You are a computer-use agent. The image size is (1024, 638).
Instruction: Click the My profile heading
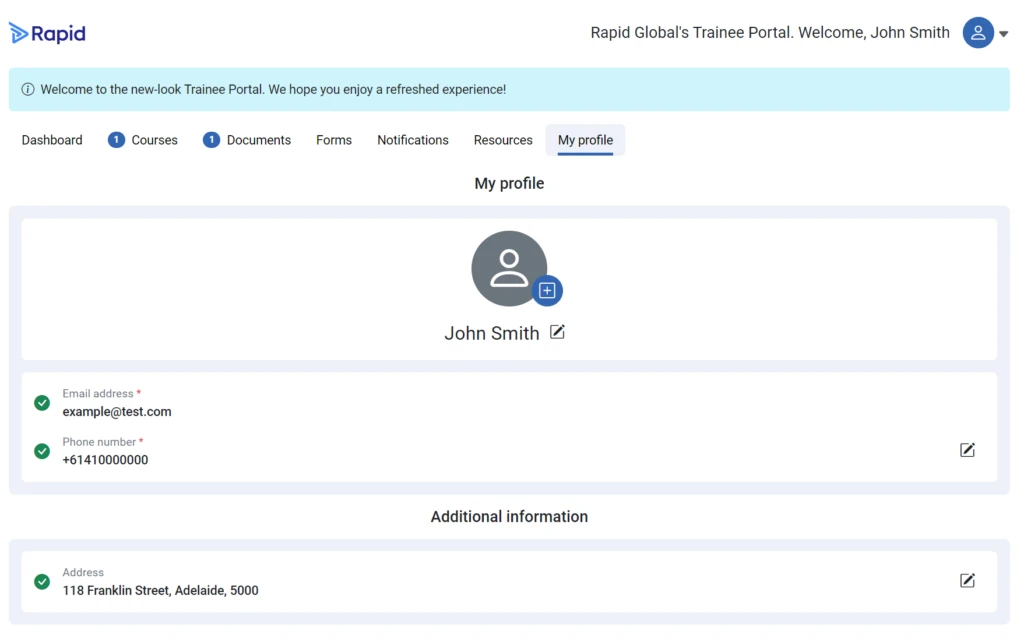509,183
